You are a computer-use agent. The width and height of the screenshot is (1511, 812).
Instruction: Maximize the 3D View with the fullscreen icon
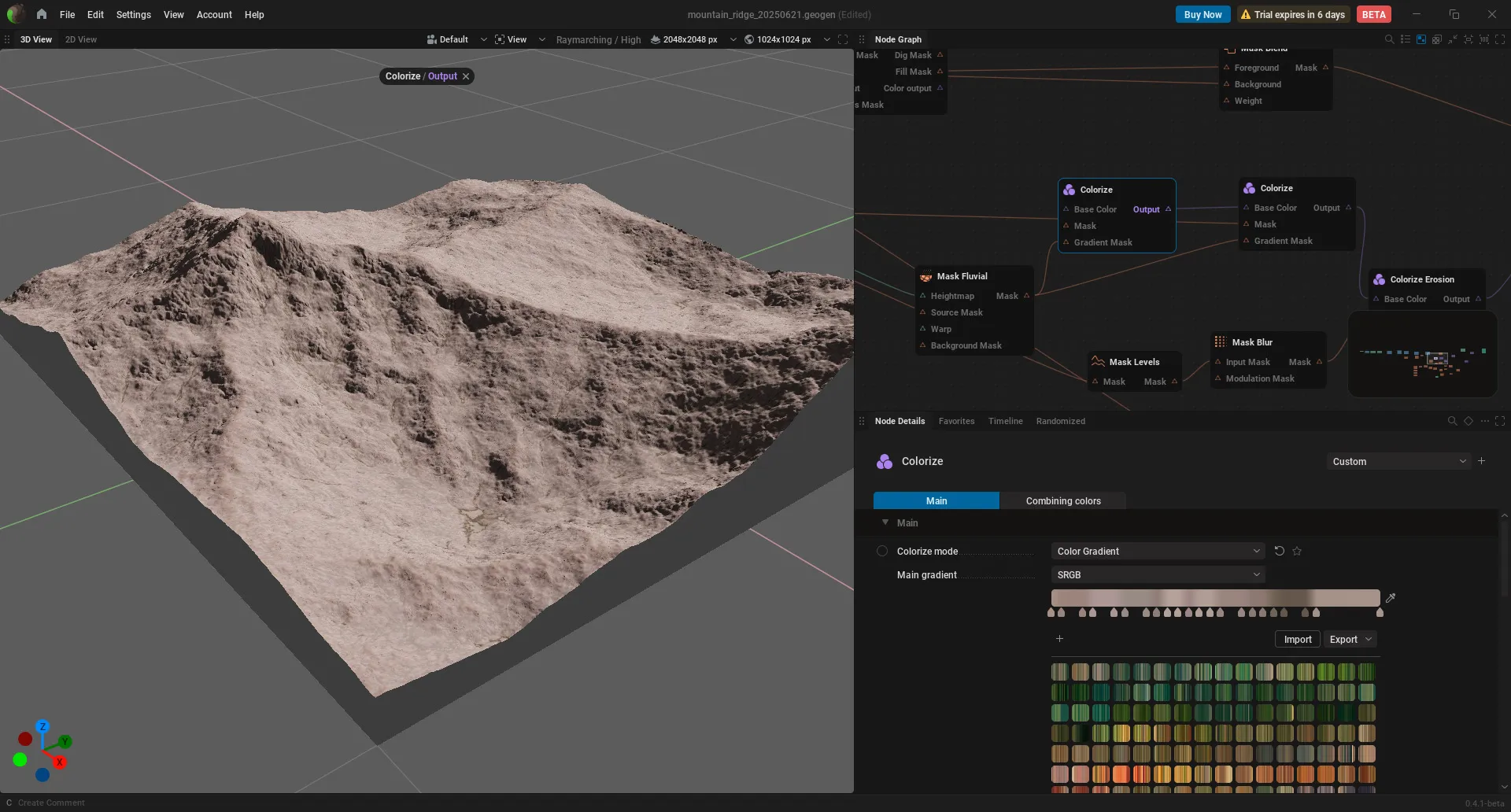point(843,39)
